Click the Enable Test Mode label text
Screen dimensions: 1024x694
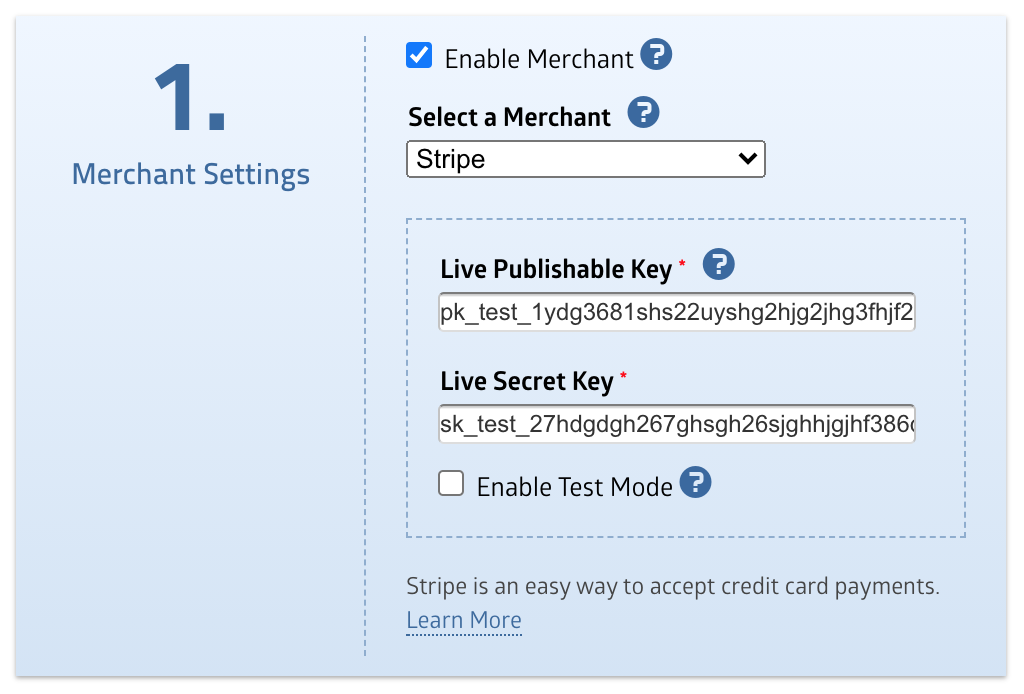tap(574, 487)
